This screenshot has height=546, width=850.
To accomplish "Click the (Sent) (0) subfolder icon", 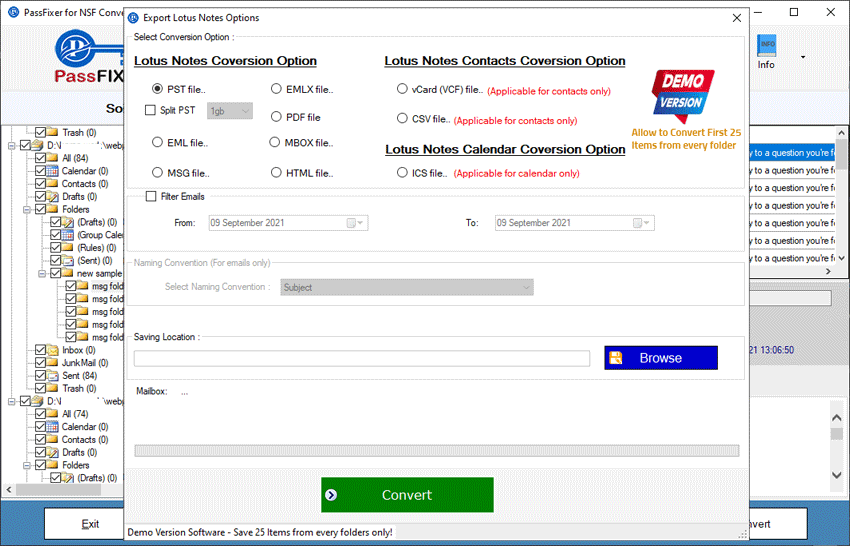I will tap(68, 260).
